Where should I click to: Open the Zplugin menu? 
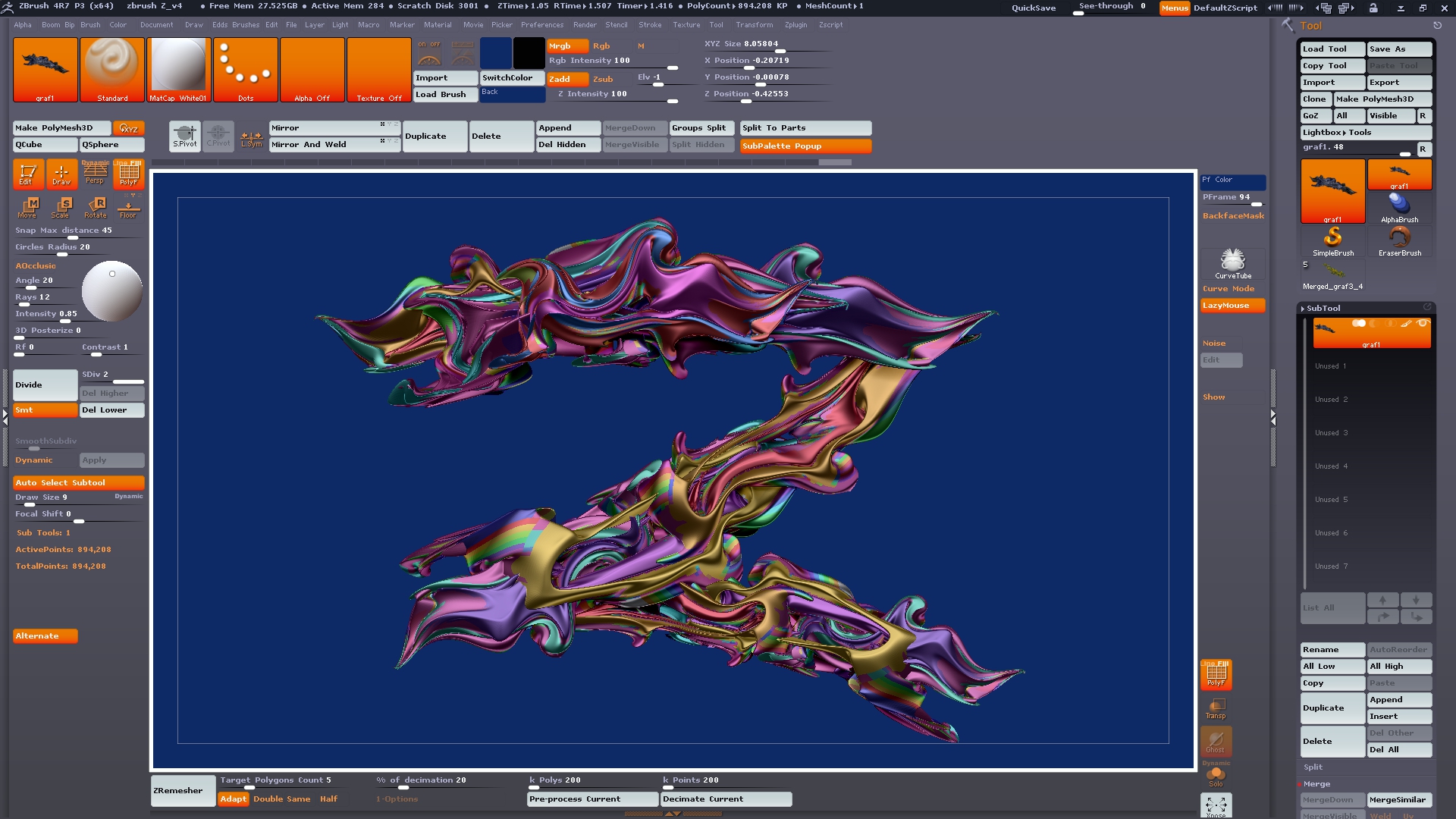[795, 25]
